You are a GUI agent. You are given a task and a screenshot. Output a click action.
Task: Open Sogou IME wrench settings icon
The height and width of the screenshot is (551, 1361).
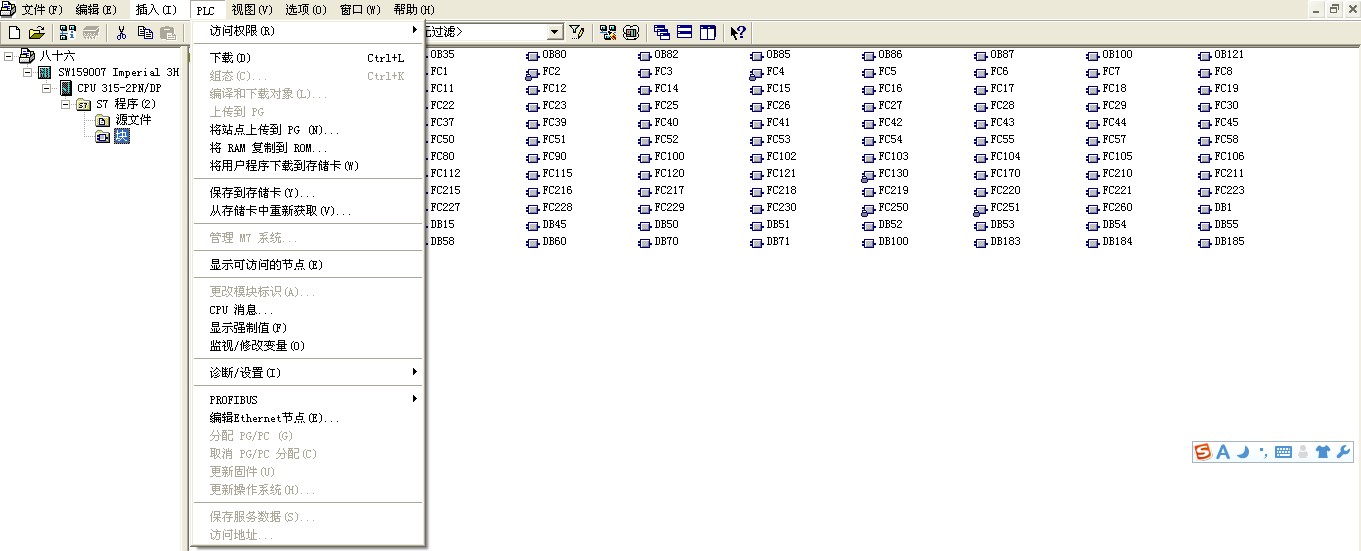(1343, 452)
